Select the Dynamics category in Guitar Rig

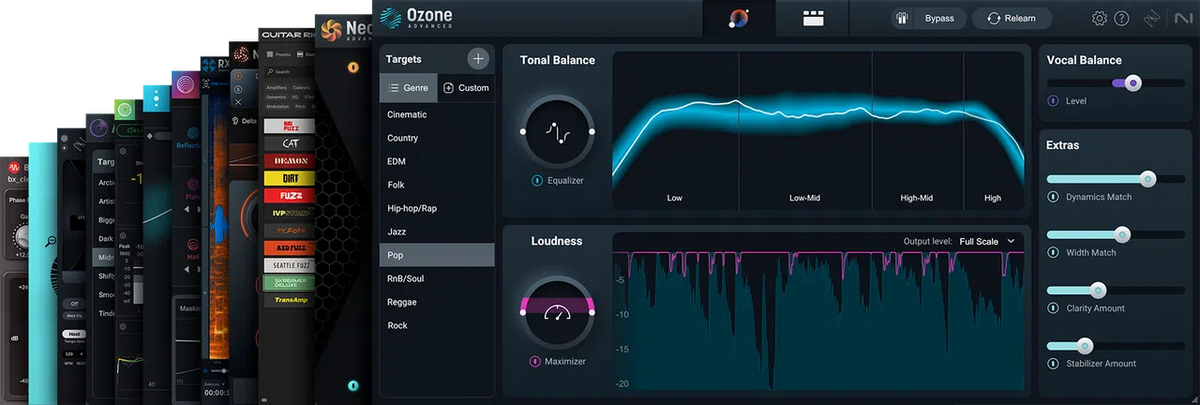[x=277, y=96]
